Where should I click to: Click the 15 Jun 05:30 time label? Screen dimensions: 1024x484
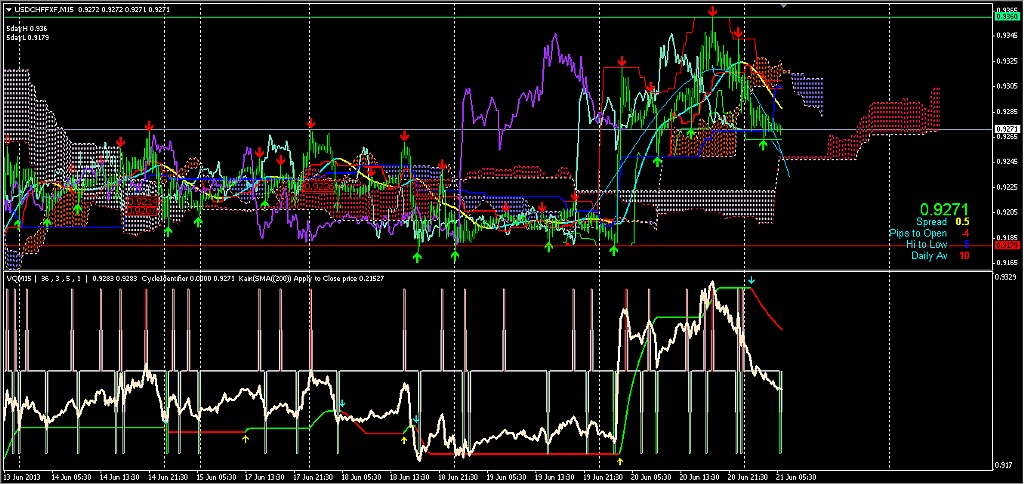click(x=217, y=477)
